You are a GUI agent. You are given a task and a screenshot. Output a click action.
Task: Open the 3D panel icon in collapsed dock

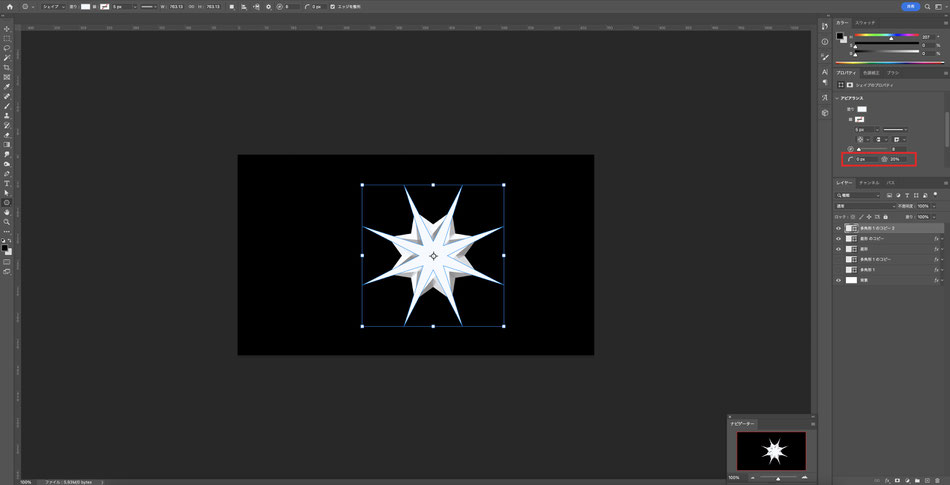pos(825,113)
